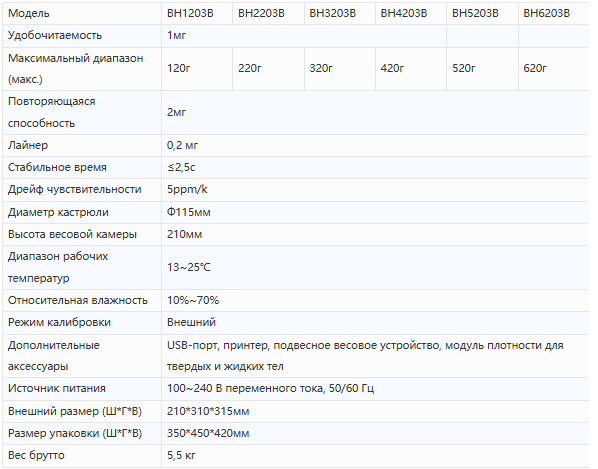The height and width of the screenshot is (469, 598).
Task: Click the Модель row label
Action: pyautogui.click(x=29, y=13)
